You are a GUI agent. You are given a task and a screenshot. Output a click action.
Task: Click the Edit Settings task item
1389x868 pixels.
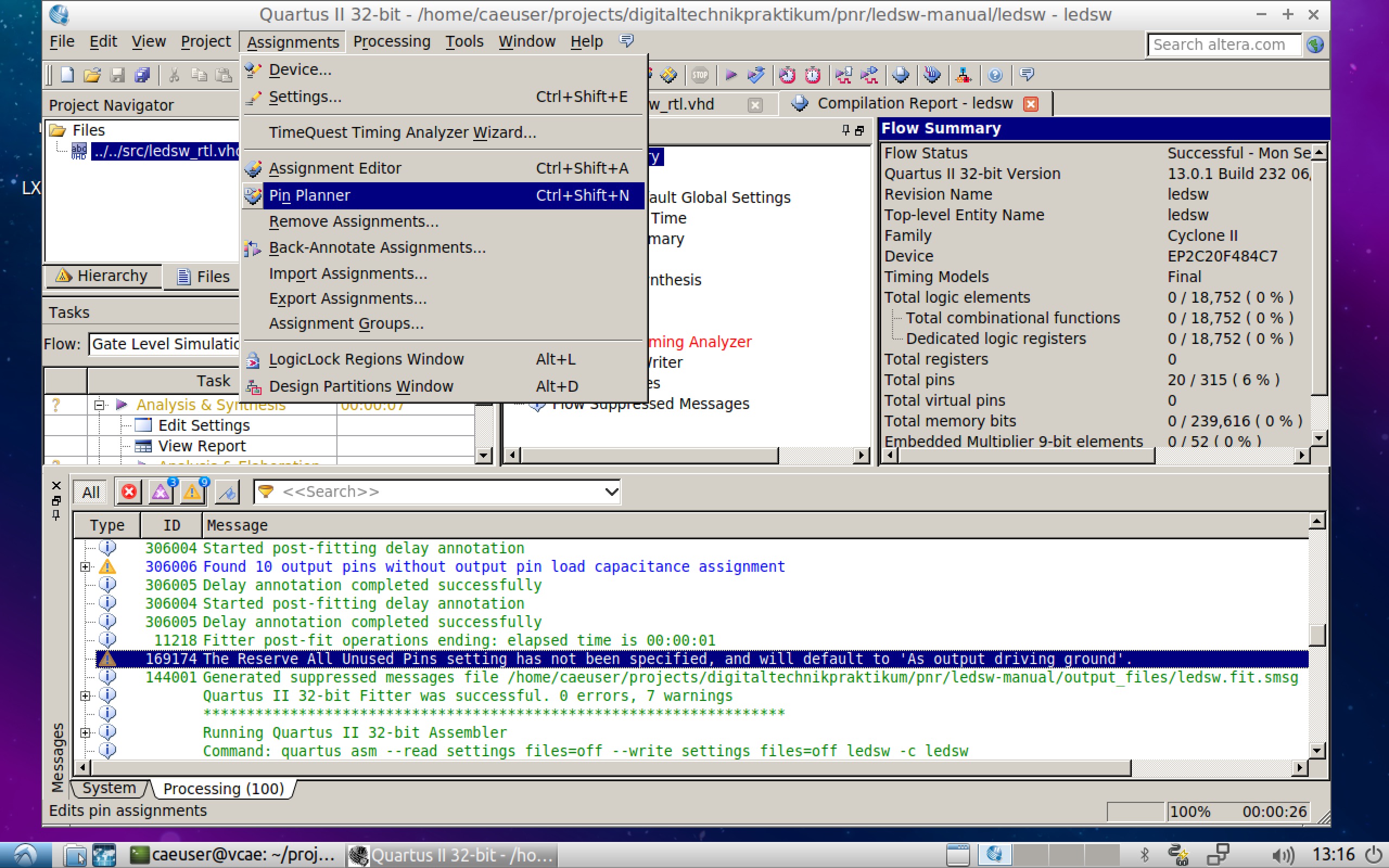[x=204, y=425]
